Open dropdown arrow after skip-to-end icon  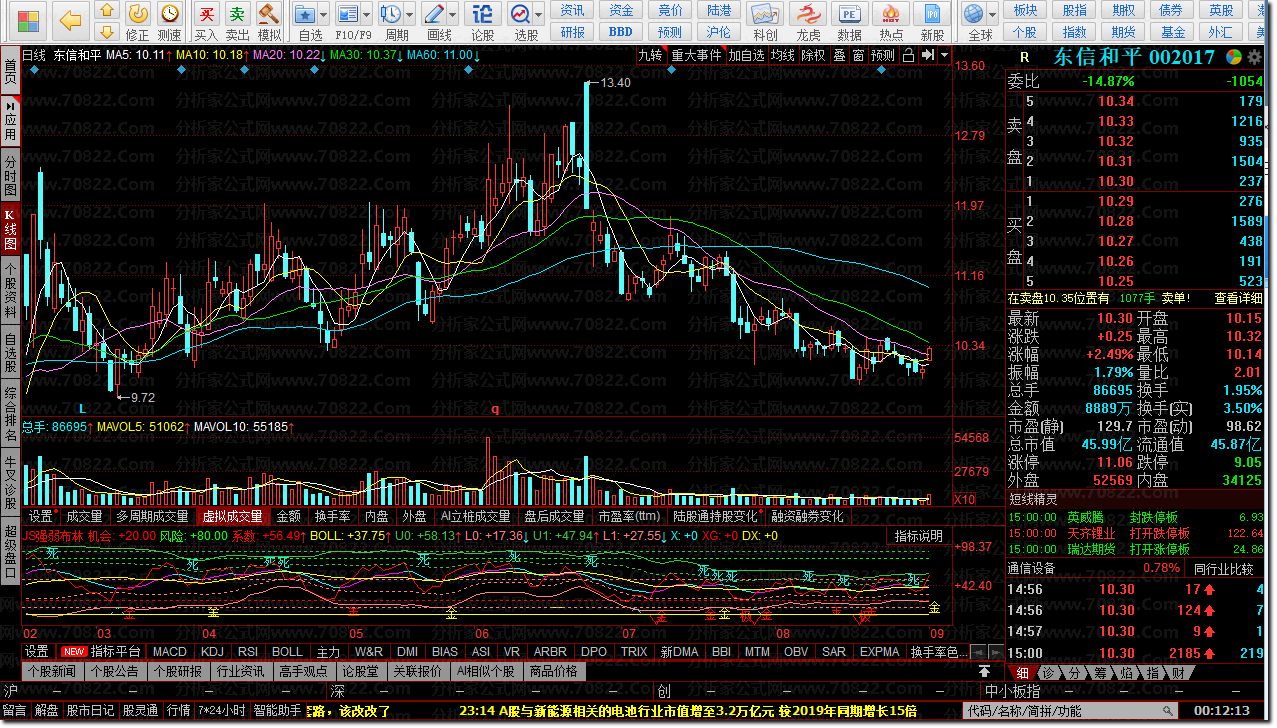(x=943, y=55)
